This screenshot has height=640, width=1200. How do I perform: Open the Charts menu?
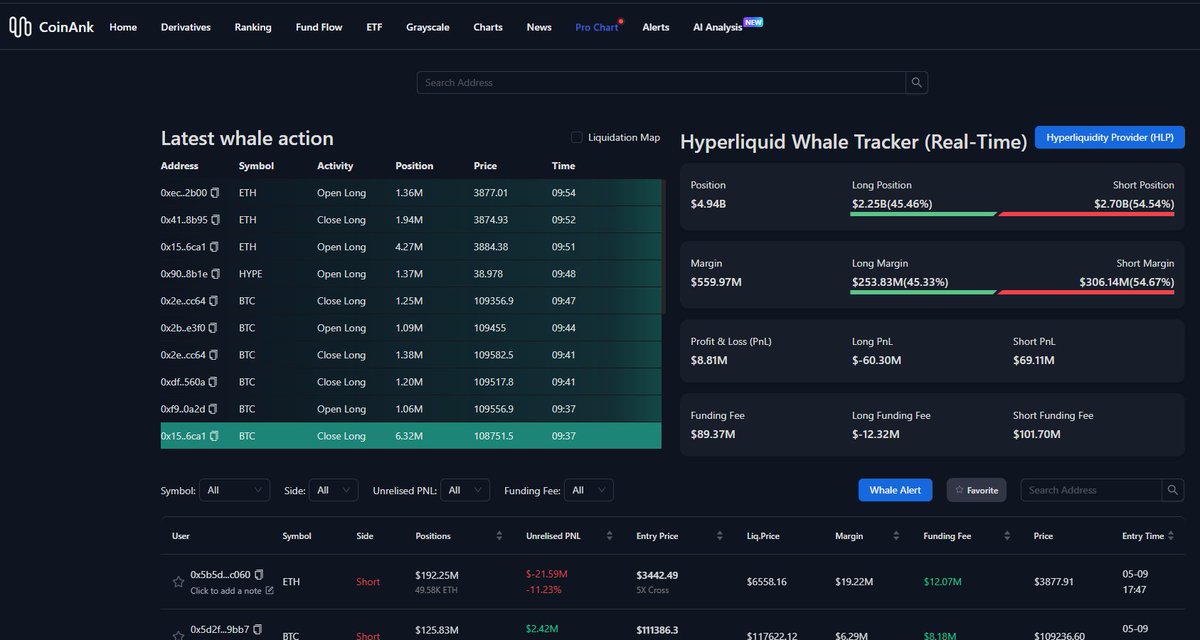pyautogui.click(x=488, y=27)
